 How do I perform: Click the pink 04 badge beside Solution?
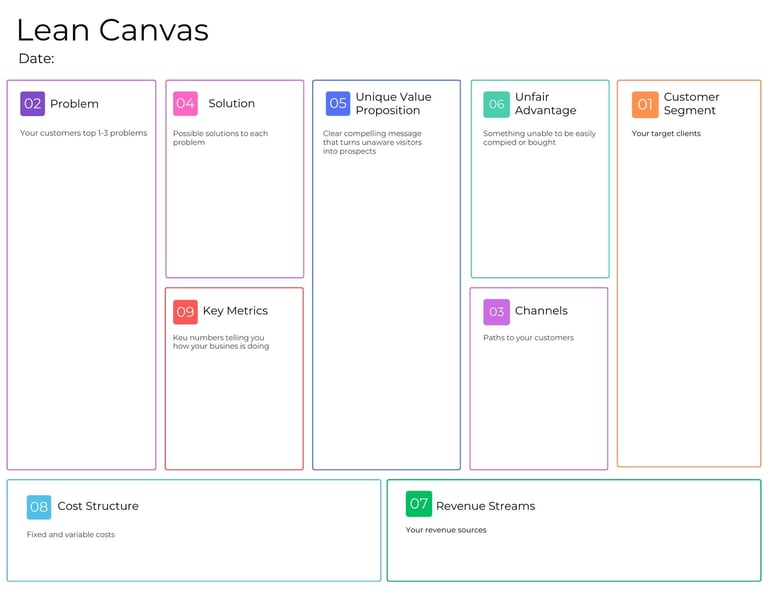pyautogui.click(x=185, y=104)
